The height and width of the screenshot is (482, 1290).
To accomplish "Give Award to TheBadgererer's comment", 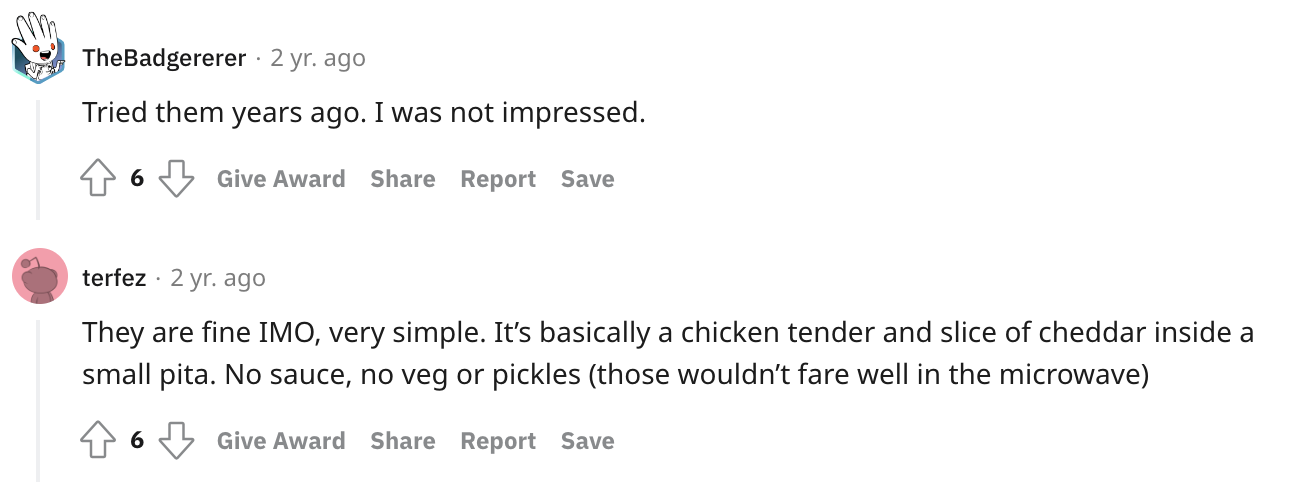I will (x=281, y=179).
